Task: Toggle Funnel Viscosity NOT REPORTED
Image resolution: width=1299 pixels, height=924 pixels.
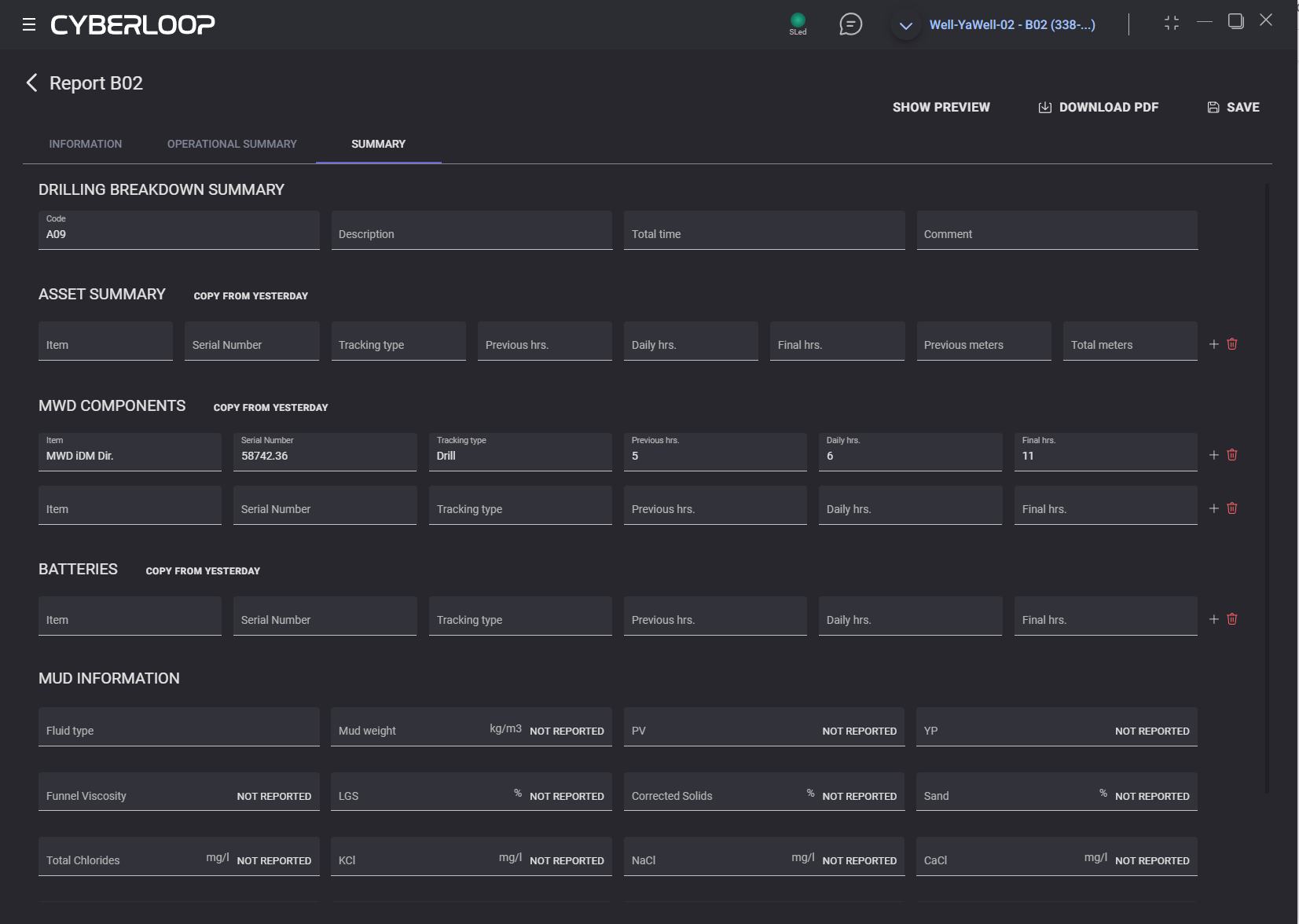Action: 273,797
